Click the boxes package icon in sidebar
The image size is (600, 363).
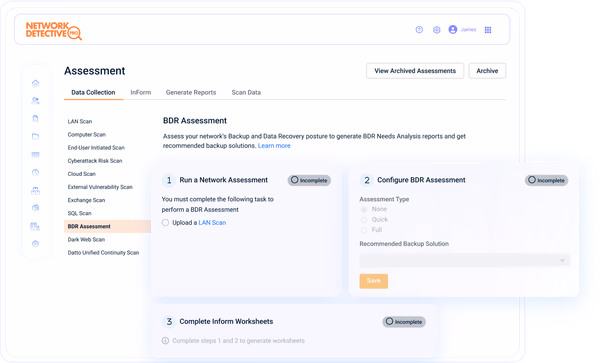[x=36, y=190]
